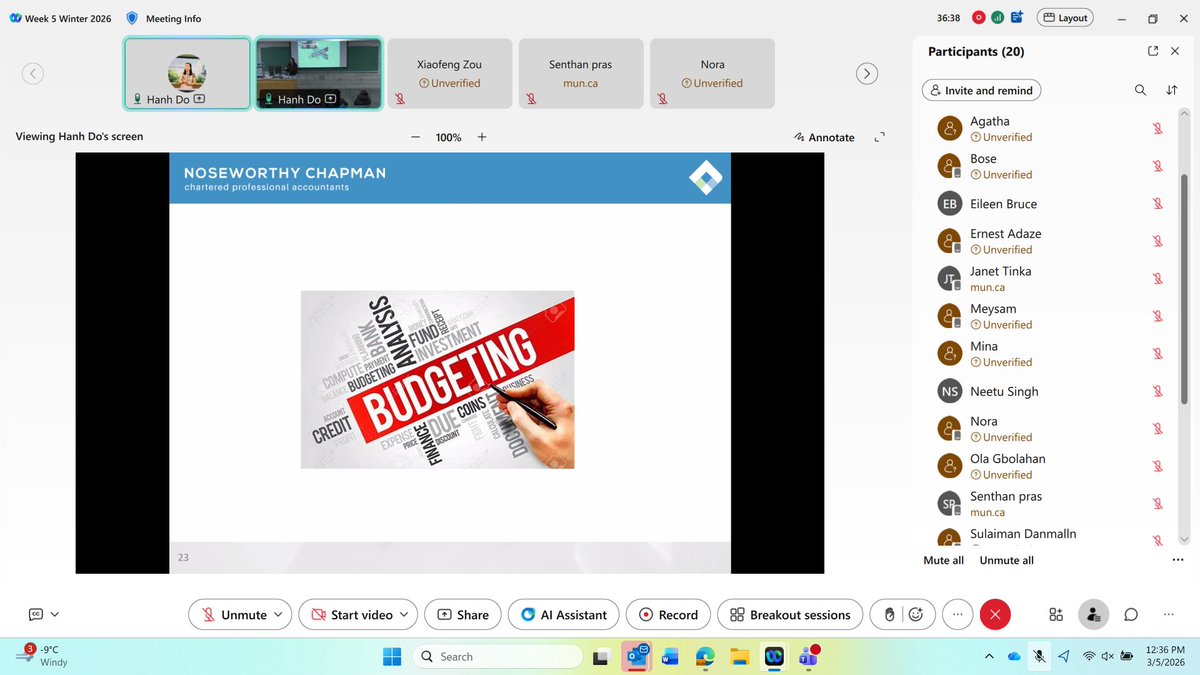Unmute your microphone

(233, 615)
